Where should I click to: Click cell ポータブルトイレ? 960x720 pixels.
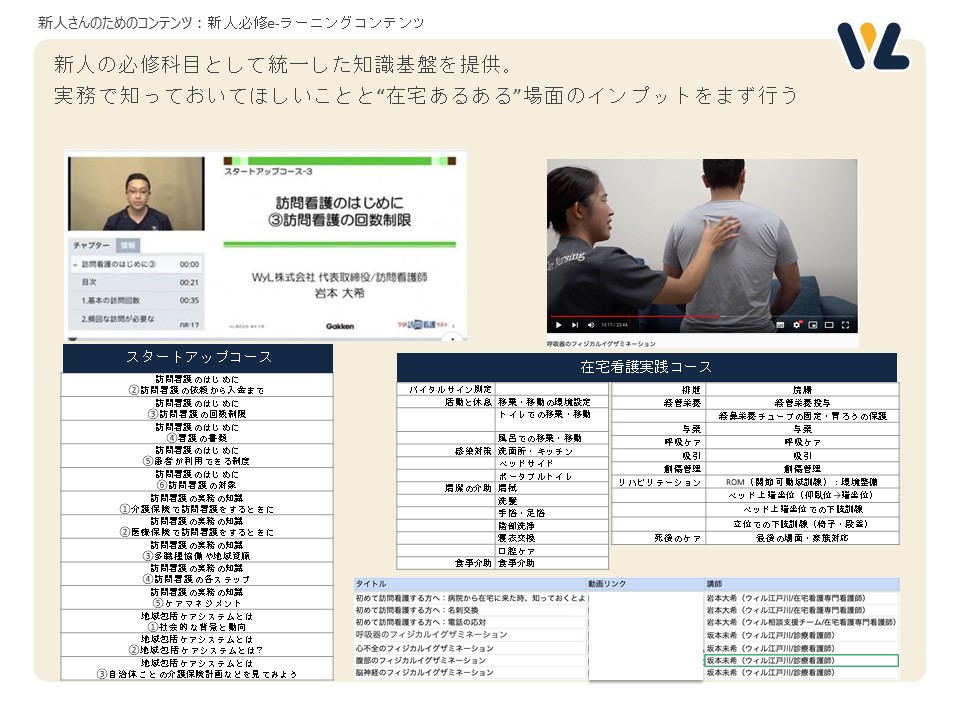click(552, 476)
